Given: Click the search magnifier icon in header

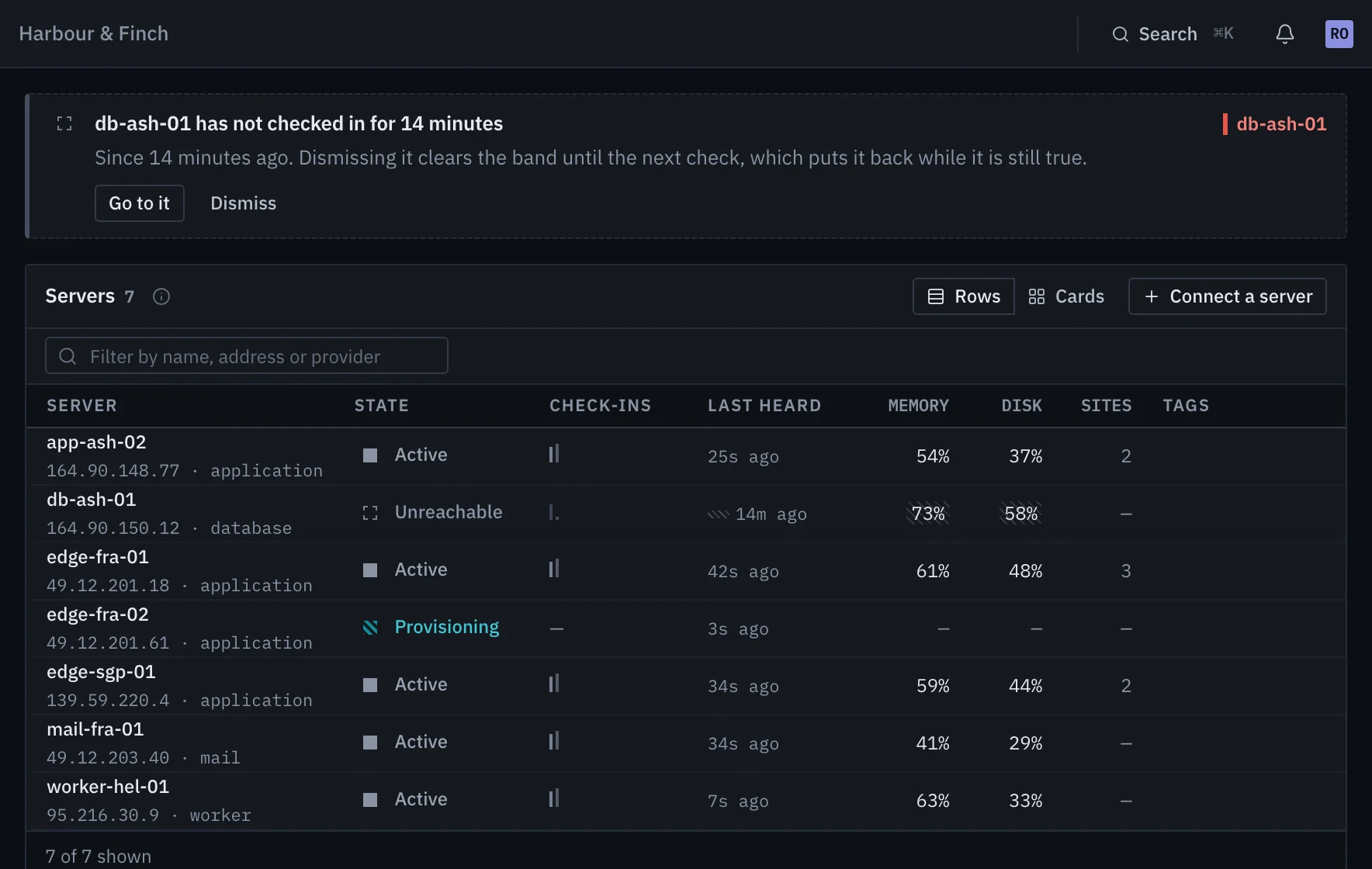Looking at the screenshot, I should tap(1120, 34).
